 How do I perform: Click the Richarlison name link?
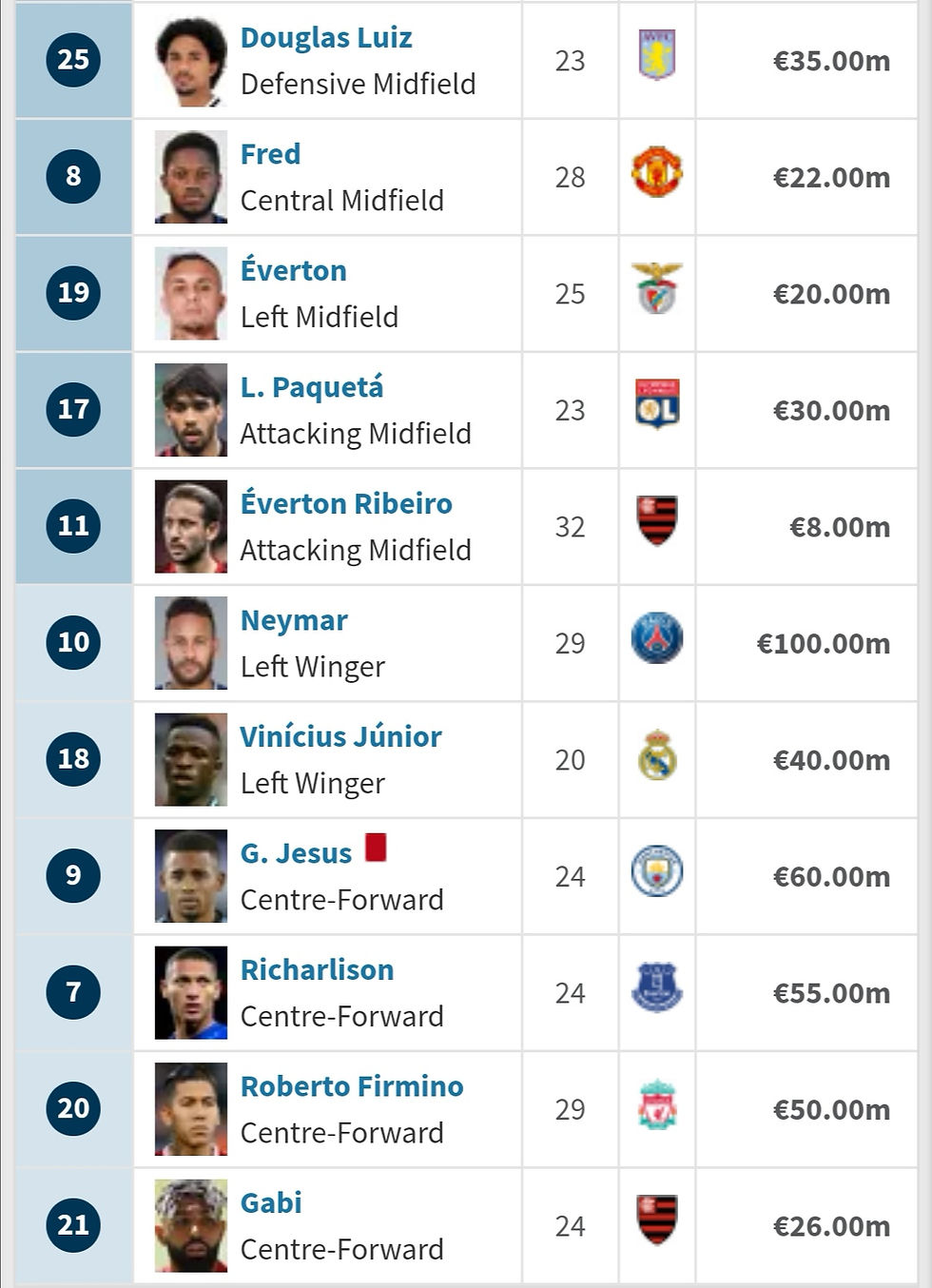click(x=317, y=970)
